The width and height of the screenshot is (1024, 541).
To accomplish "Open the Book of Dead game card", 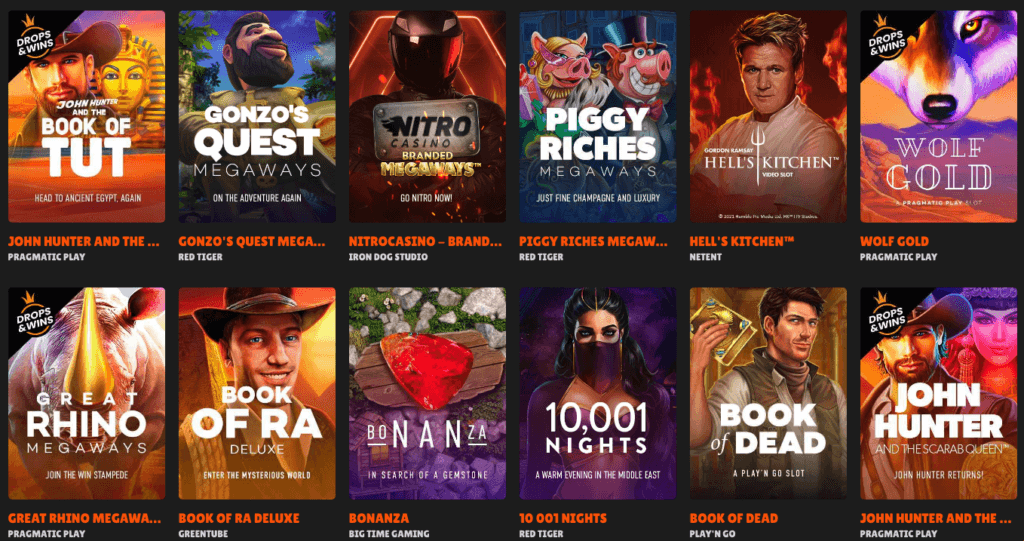I will [768, 393].
